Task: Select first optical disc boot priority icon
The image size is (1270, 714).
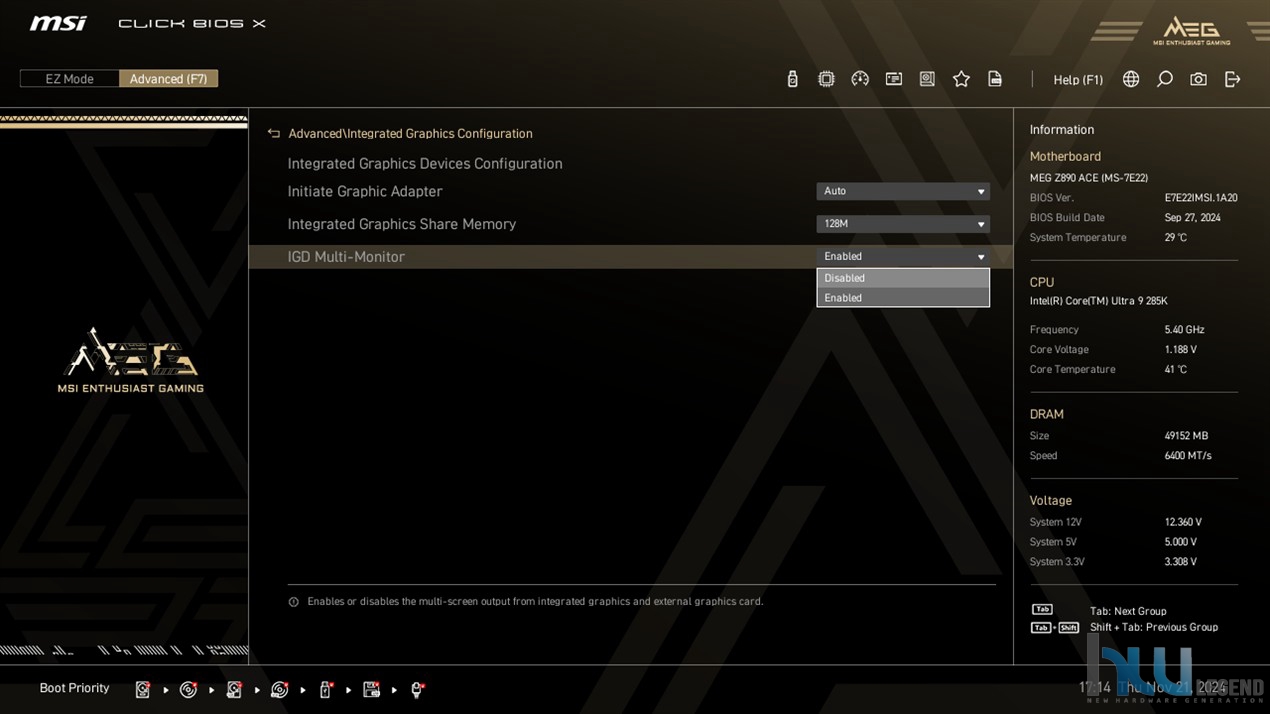Action: point(188,689)
